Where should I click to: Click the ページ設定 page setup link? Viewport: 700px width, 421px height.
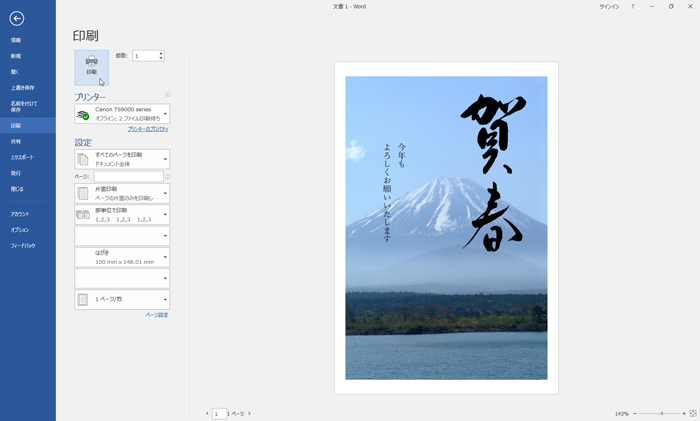(156, 315)
